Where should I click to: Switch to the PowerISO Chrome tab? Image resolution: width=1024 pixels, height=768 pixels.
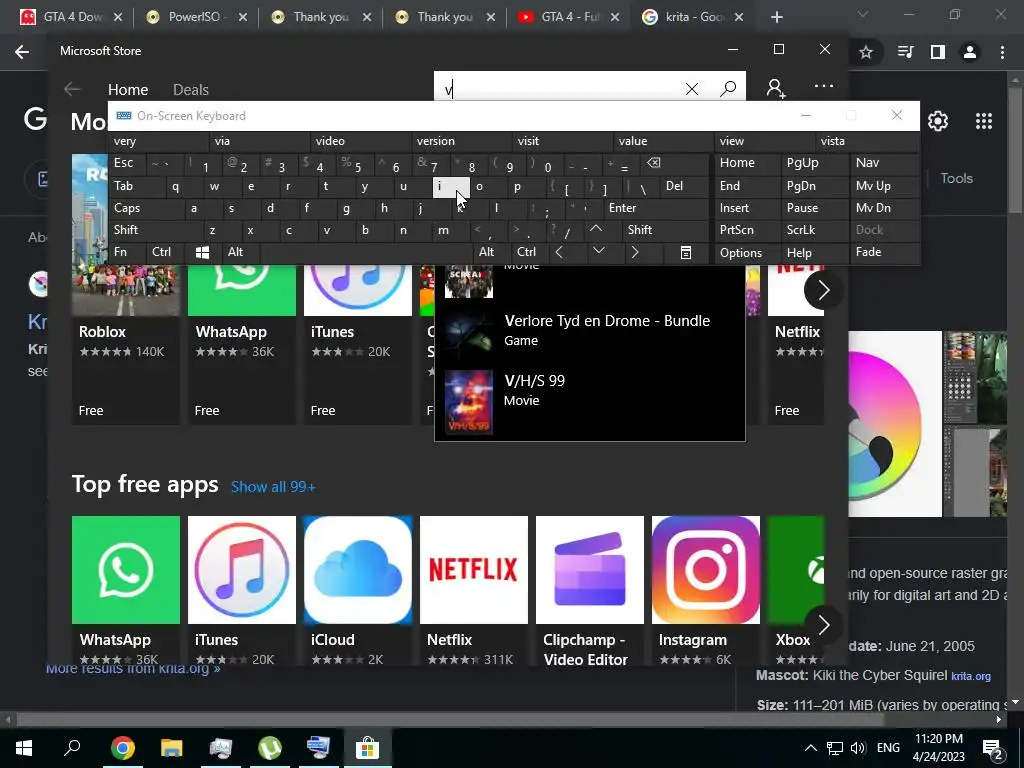196,17
